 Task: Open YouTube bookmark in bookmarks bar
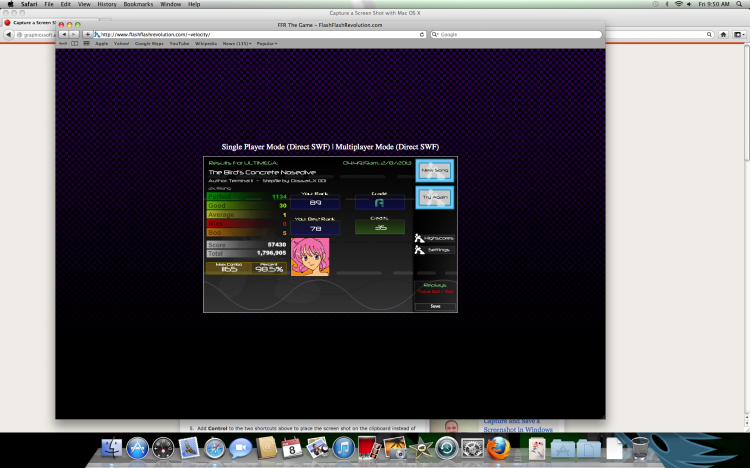point(179,44)
